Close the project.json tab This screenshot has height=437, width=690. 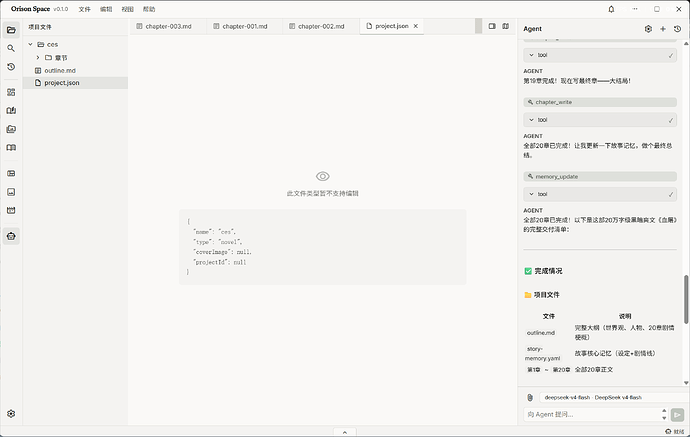click(x=415, y=26)
